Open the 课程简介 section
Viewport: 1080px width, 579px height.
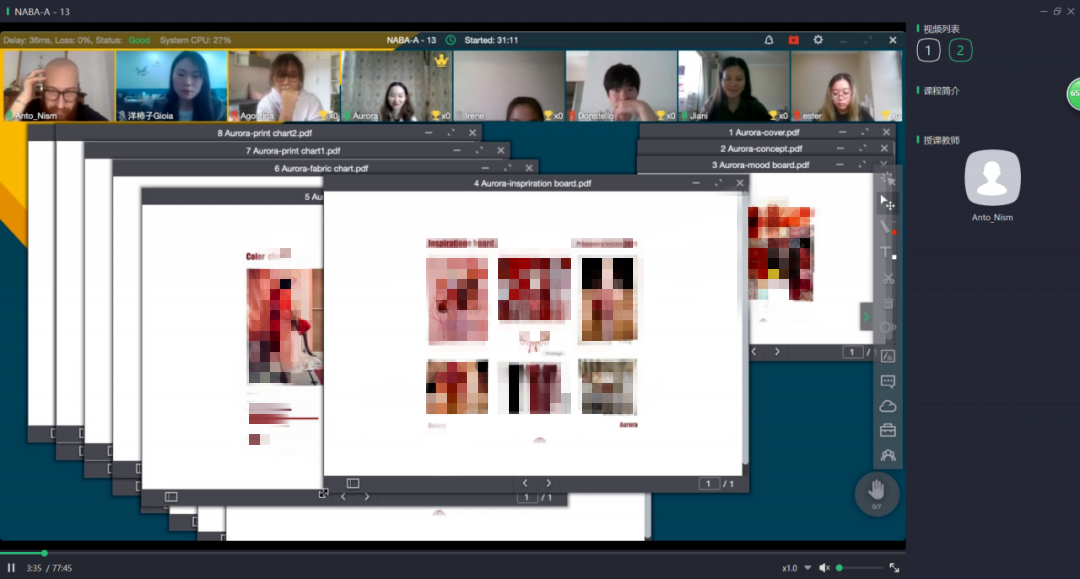[x=941, y=91]
